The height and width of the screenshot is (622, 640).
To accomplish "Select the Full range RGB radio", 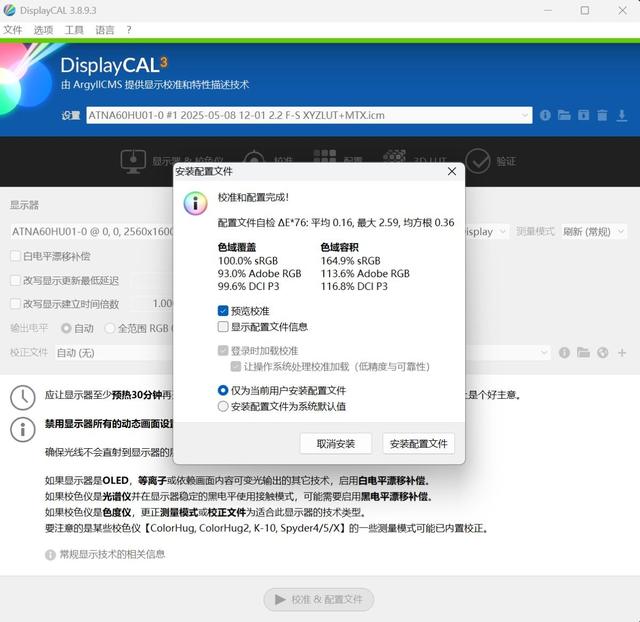I will coord(109,328).
